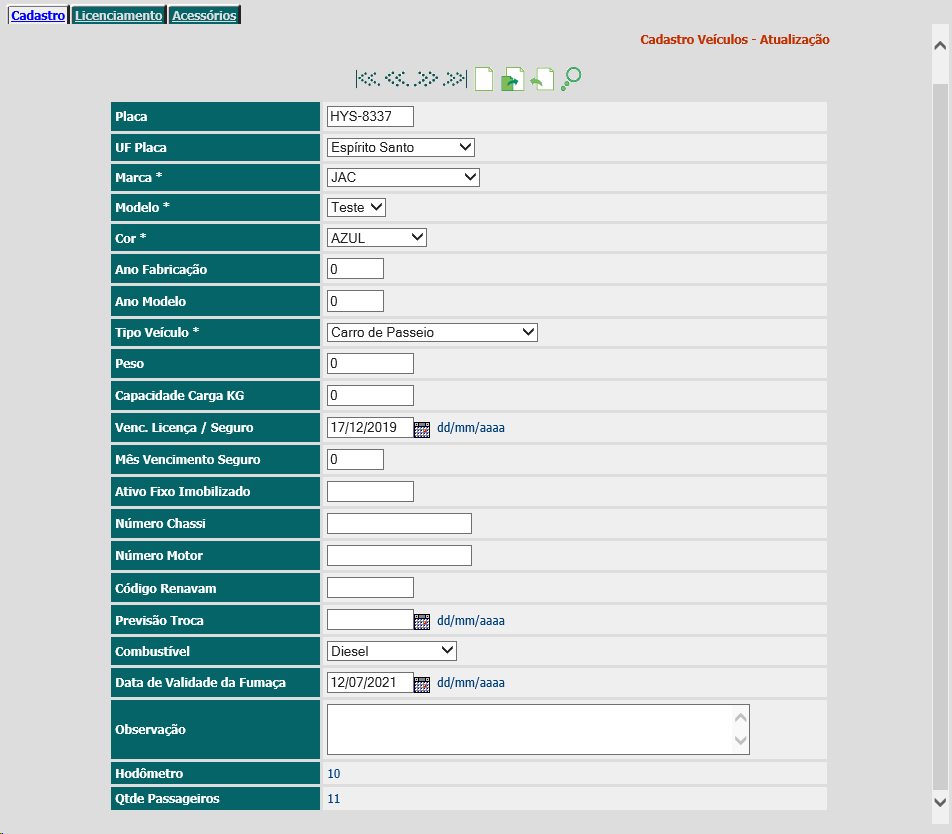The height and width of the screenshot is (834, 952).
Task: Click the Ano Modelo input
Action: coord(355,301)
